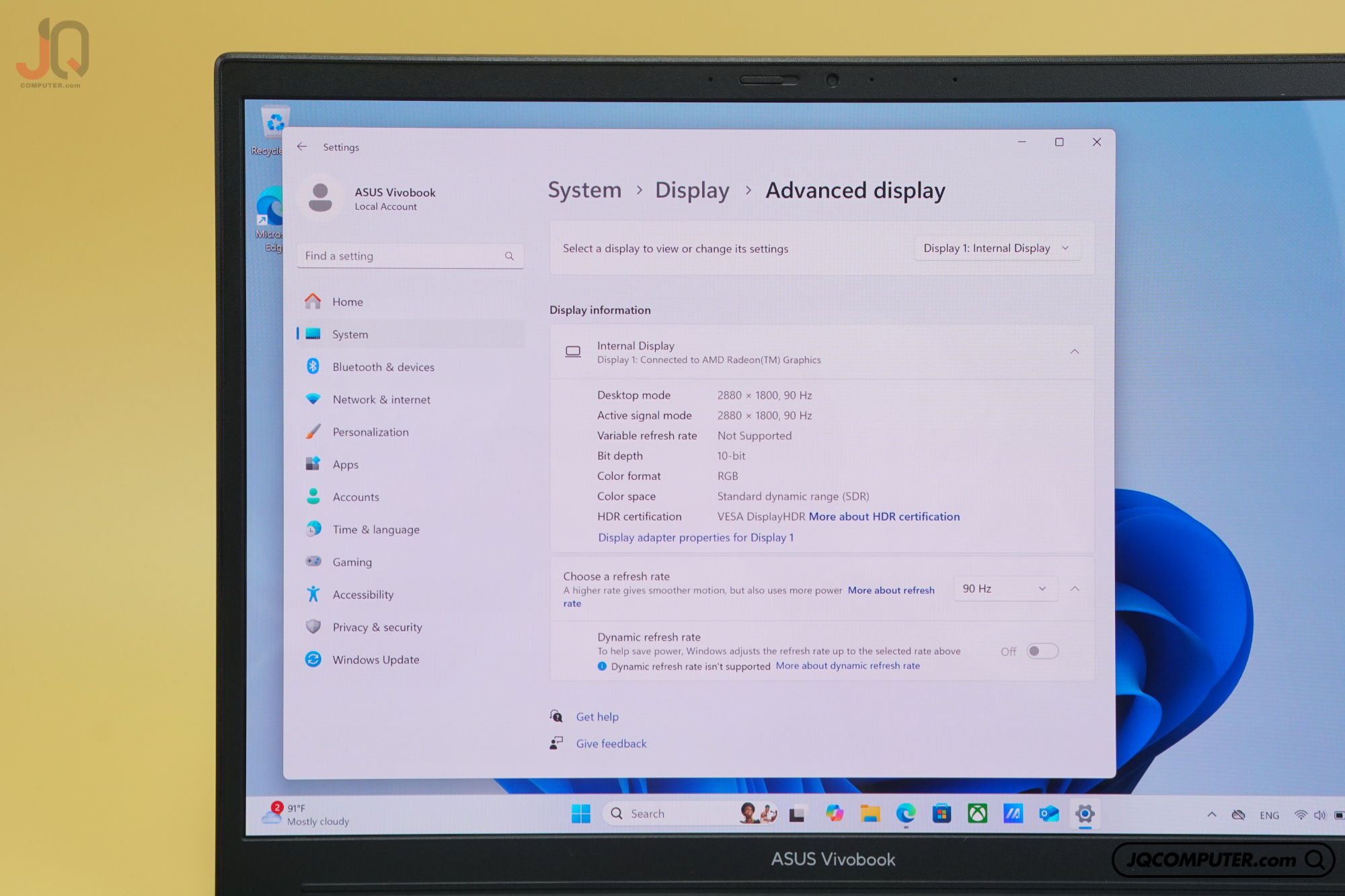Screen dimensions: 1345x896
Task: Open the weather widget showing 91°F
Action: click(307, 814)
